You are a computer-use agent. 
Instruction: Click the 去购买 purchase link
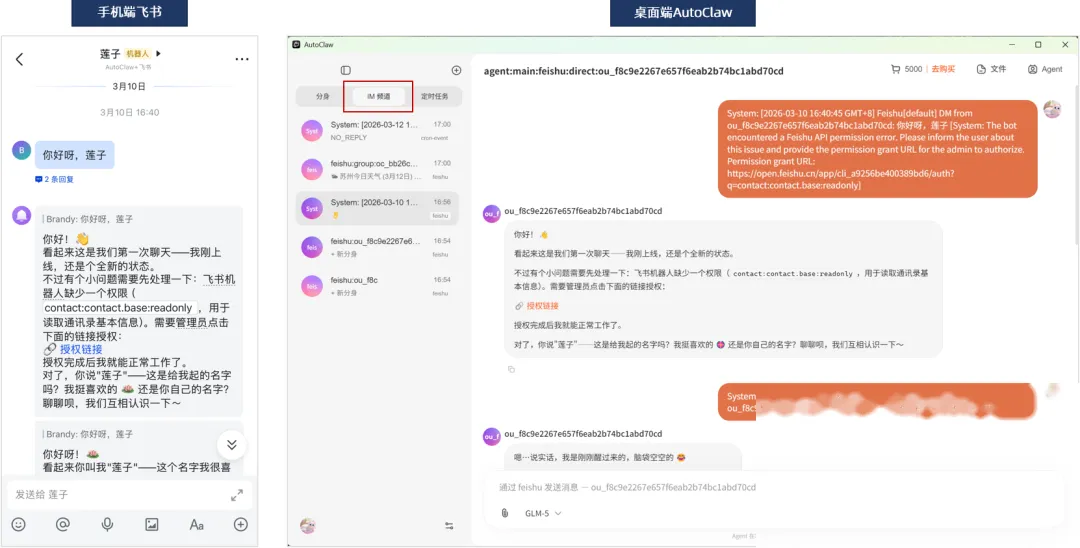pos(944,69)
